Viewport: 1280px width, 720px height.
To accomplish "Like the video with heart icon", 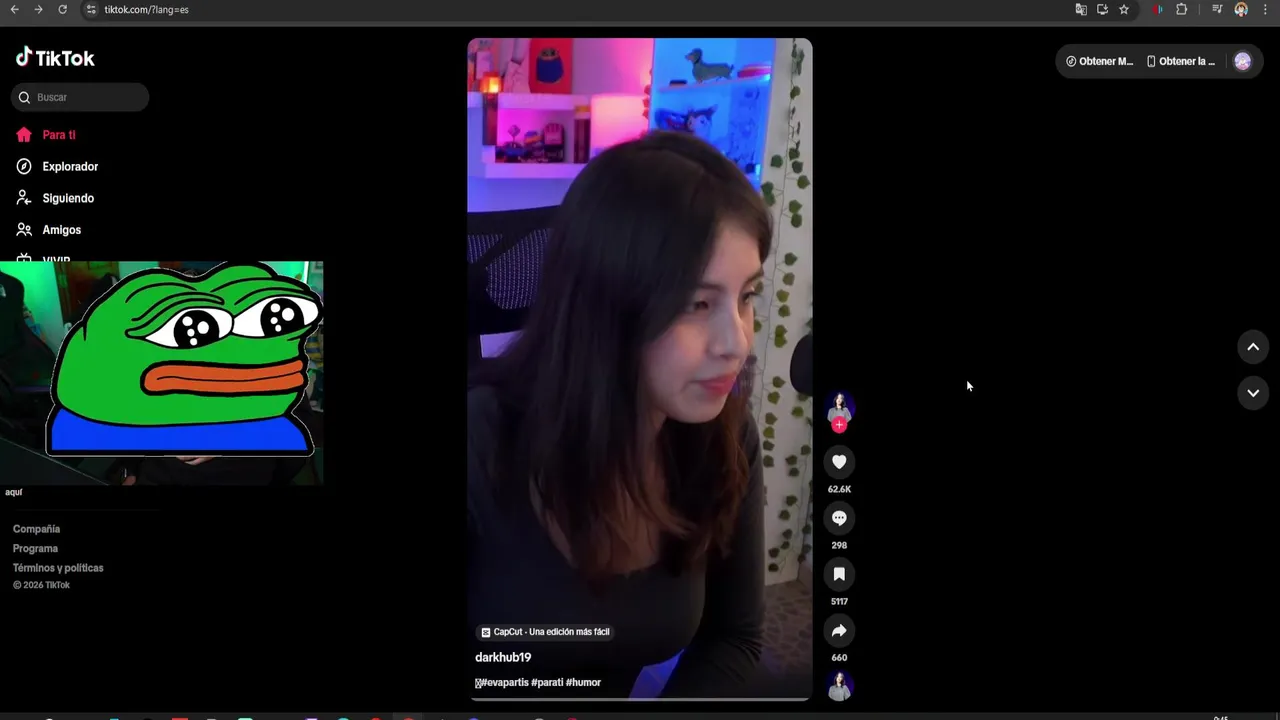I will pyautogui.click(x=839, y=462).
